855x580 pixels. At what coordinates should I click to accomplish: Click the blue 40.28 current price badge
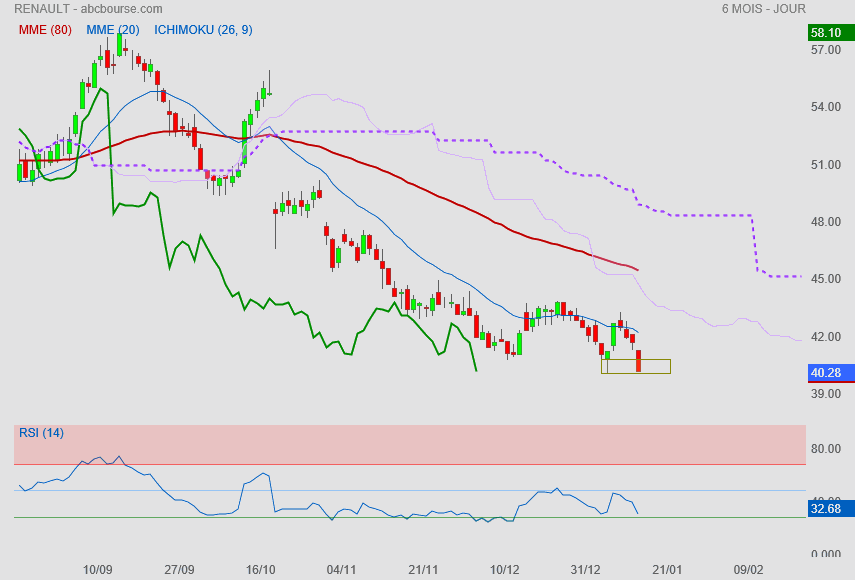[x=831, y=373]
